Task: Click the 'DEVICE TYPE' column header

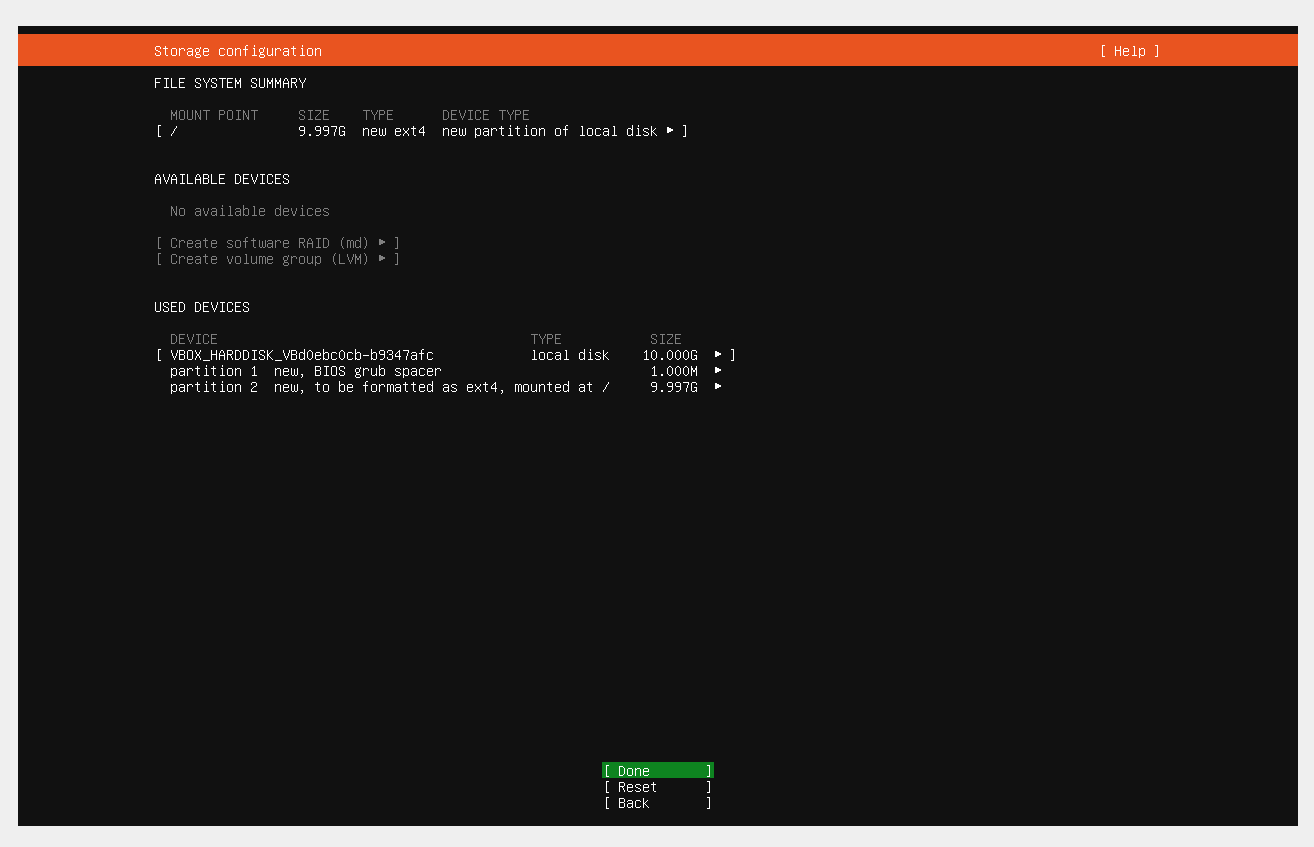Action: 486,115
